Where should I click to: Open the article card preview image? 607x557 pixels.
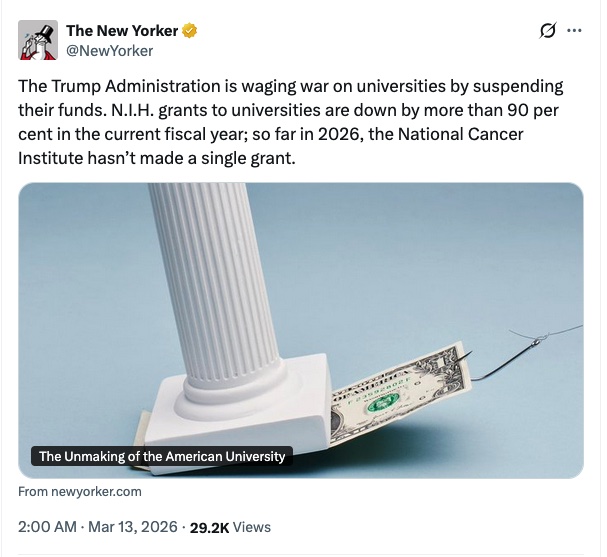300,330
